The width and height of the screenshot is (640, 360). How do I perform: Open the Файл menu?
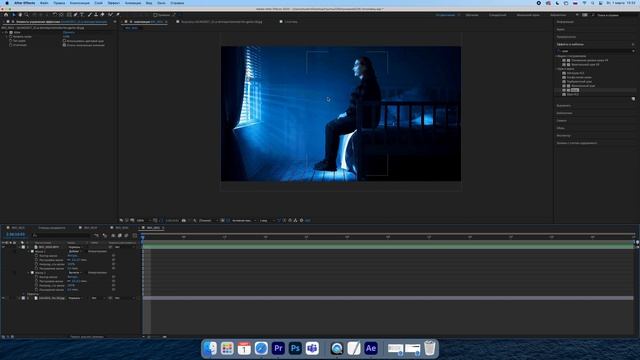(x=44, y=3)
